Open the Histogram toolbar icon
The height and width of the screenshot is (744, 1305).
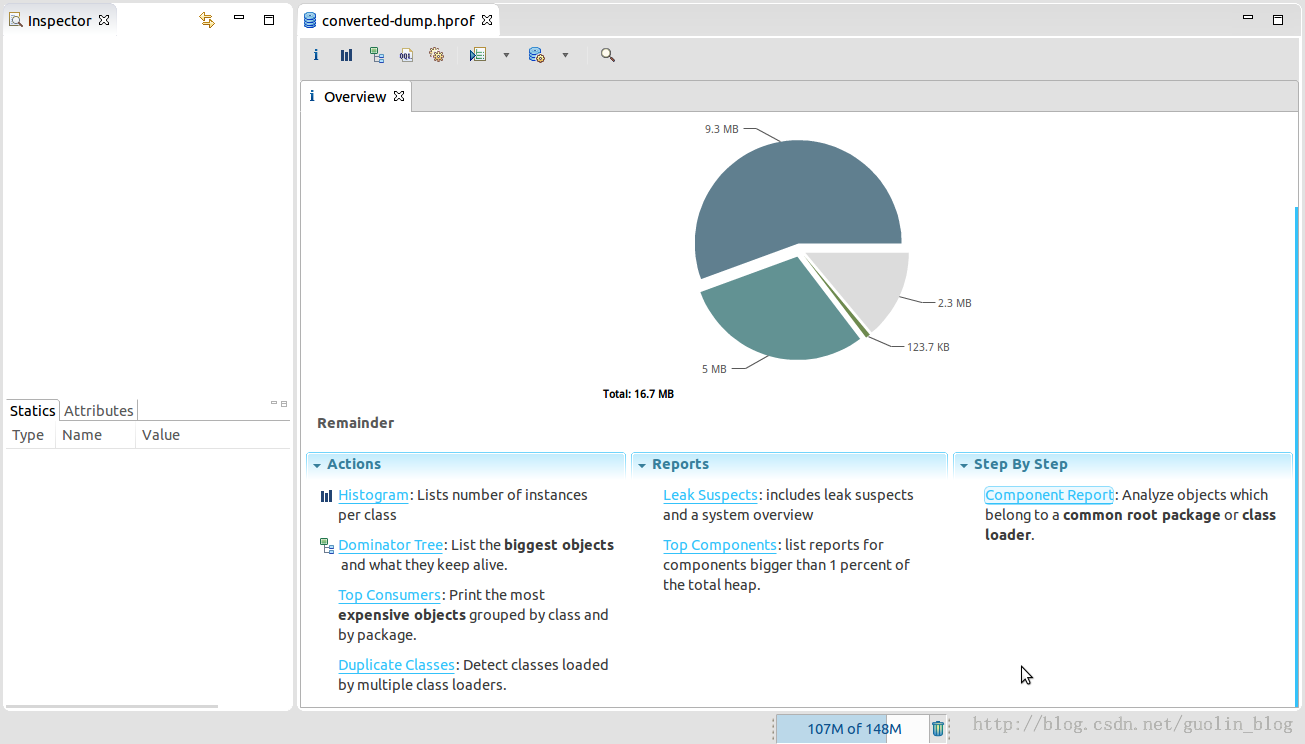click(346, 55)
